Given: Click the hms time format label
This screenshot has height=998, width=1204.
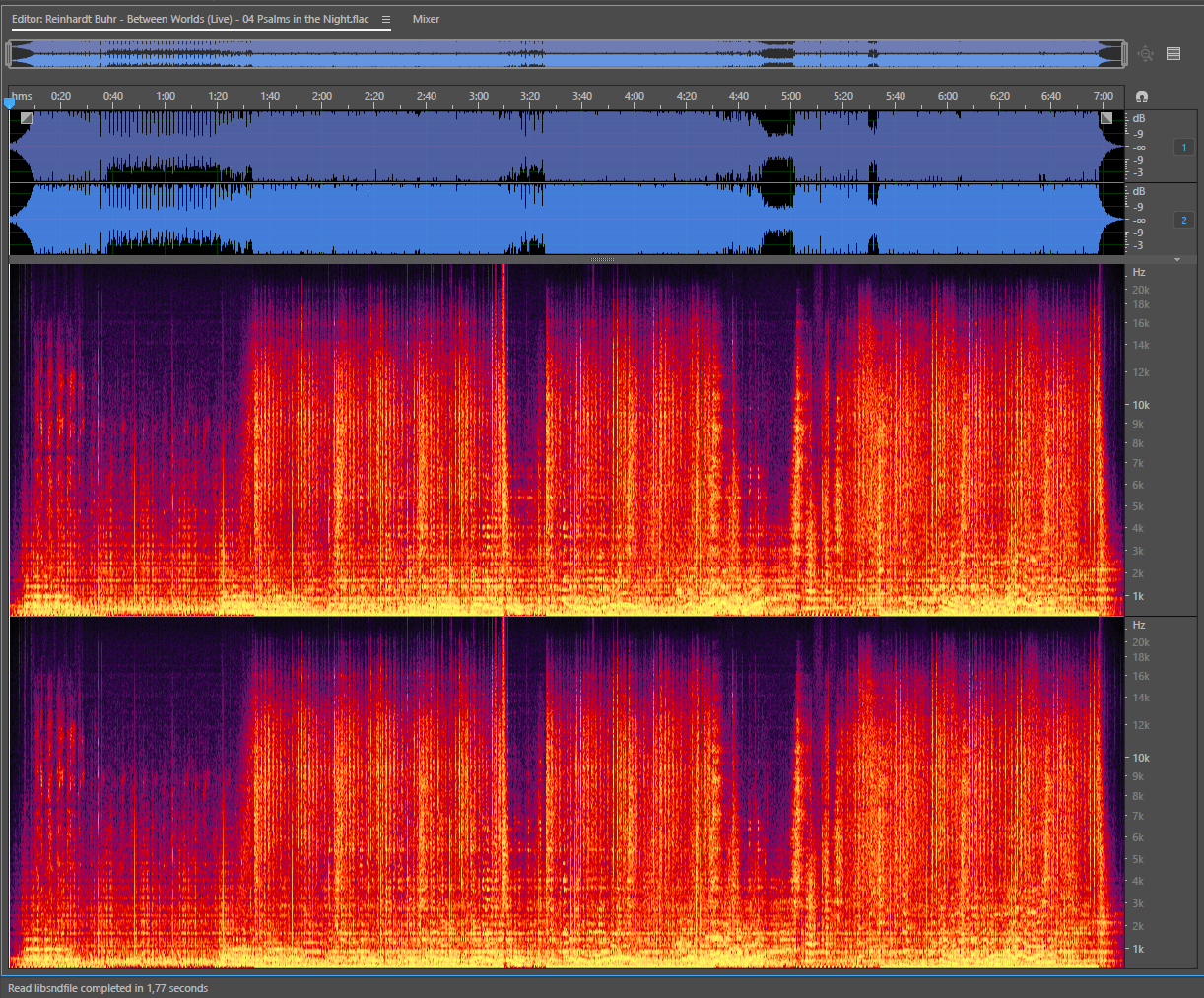Looking at the screenshot, I should pyautogui.click(x=23, y=96).
